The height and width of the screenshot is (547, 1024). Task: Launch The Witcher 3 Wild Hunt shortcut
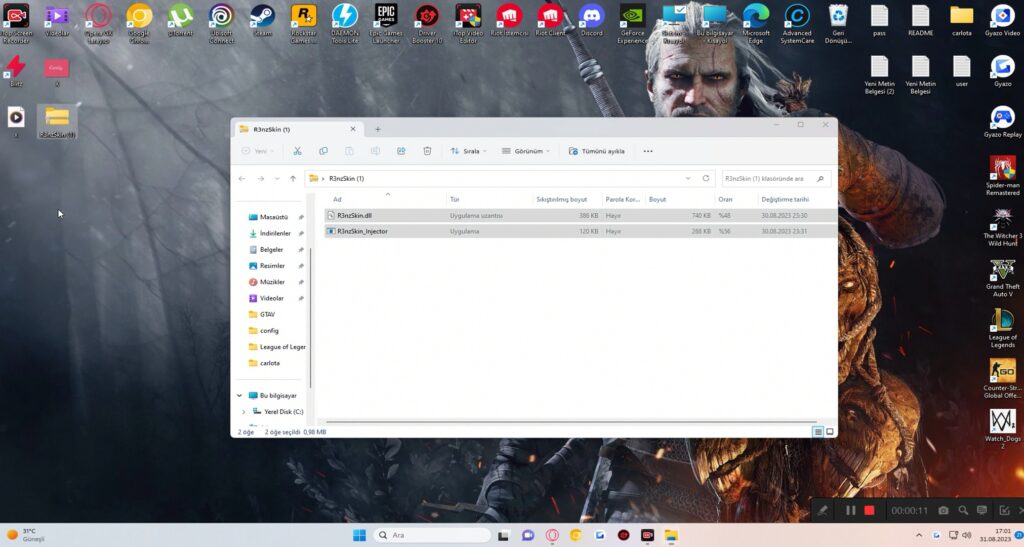click(1002, 227)
